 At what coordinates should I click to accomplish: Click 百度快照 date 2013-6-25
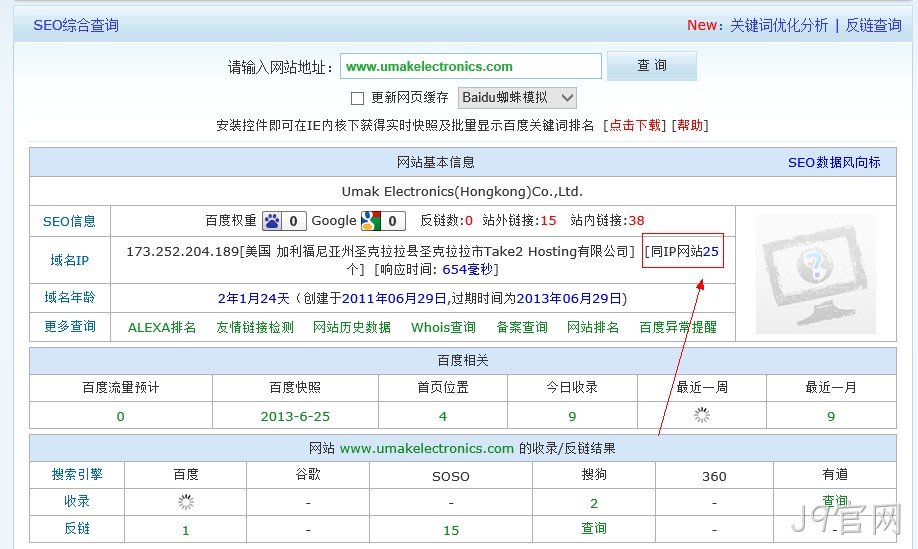295,416
